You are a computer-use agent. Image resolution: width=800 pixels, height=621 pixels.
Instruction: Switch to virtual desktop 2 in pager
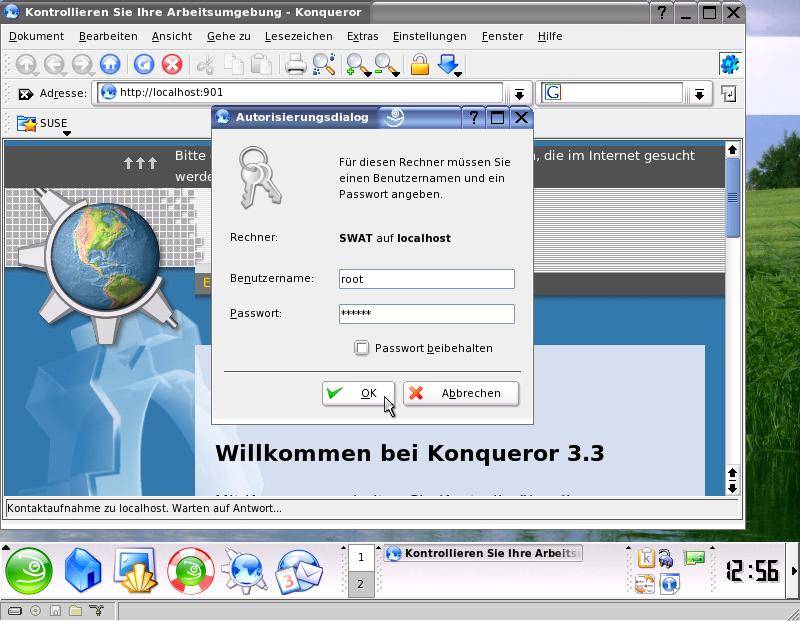[x=361, y=584]
